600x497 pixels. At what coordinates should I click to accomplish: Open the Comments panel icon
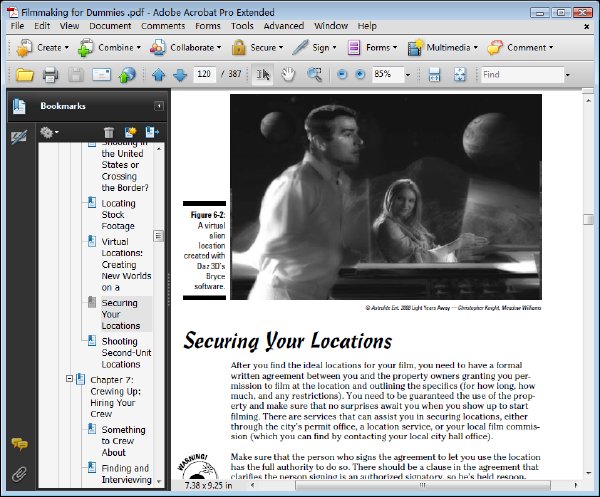tap(19, 444)
